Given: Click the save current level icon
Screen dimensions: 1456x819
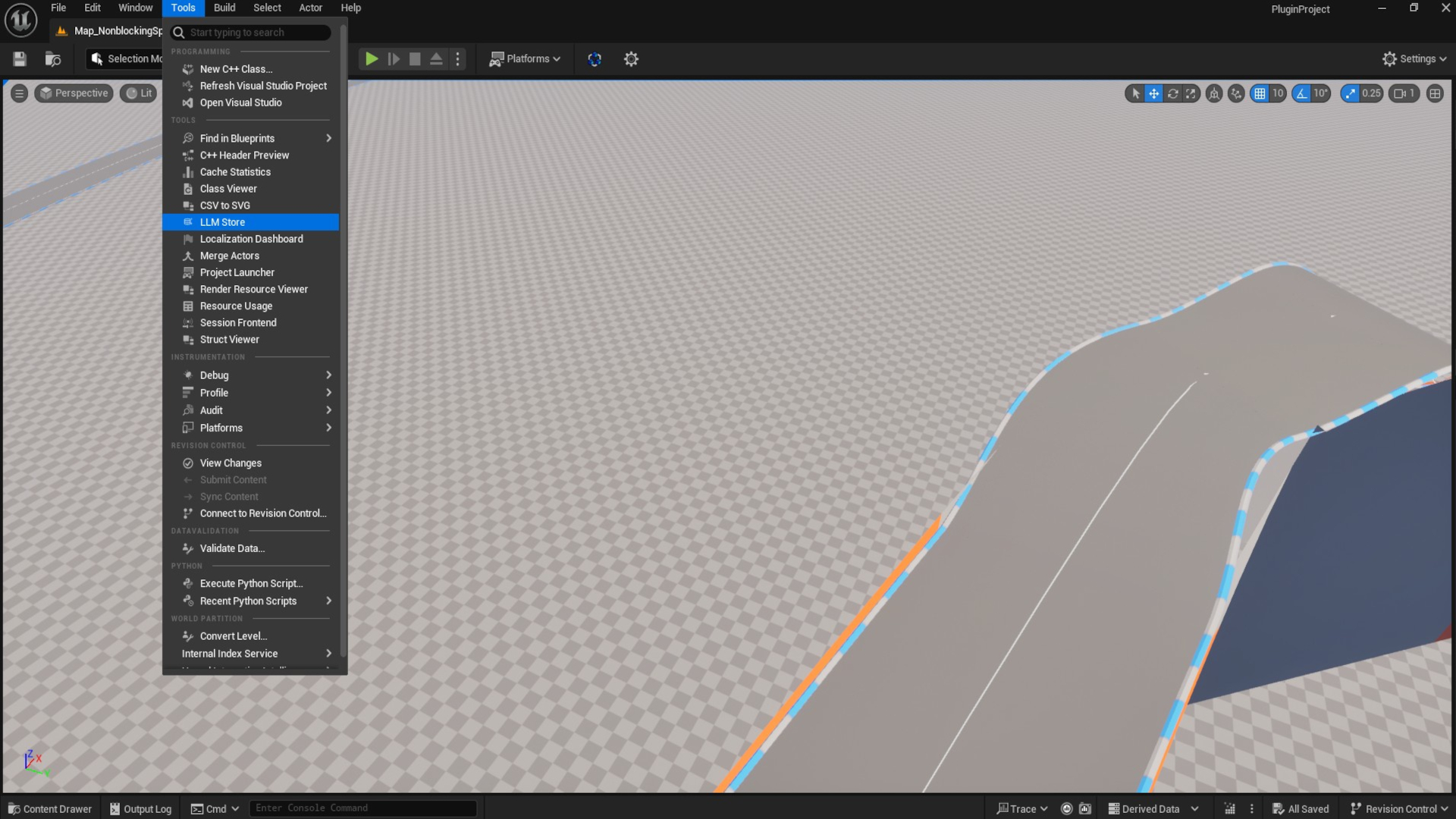Looking at the screenshot, I should pyautogui.click(x=20, y=59).
